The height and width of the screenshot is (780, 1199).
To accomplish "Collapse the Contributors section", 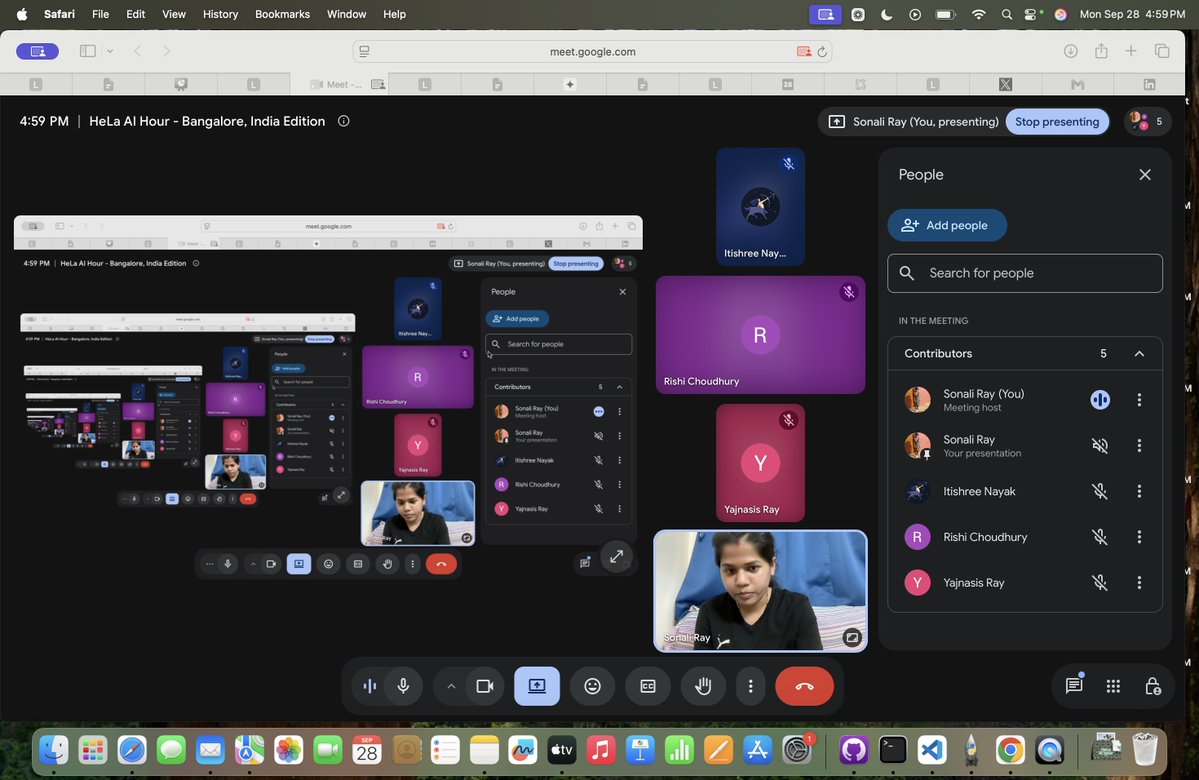I will [x=1139, y=353].
